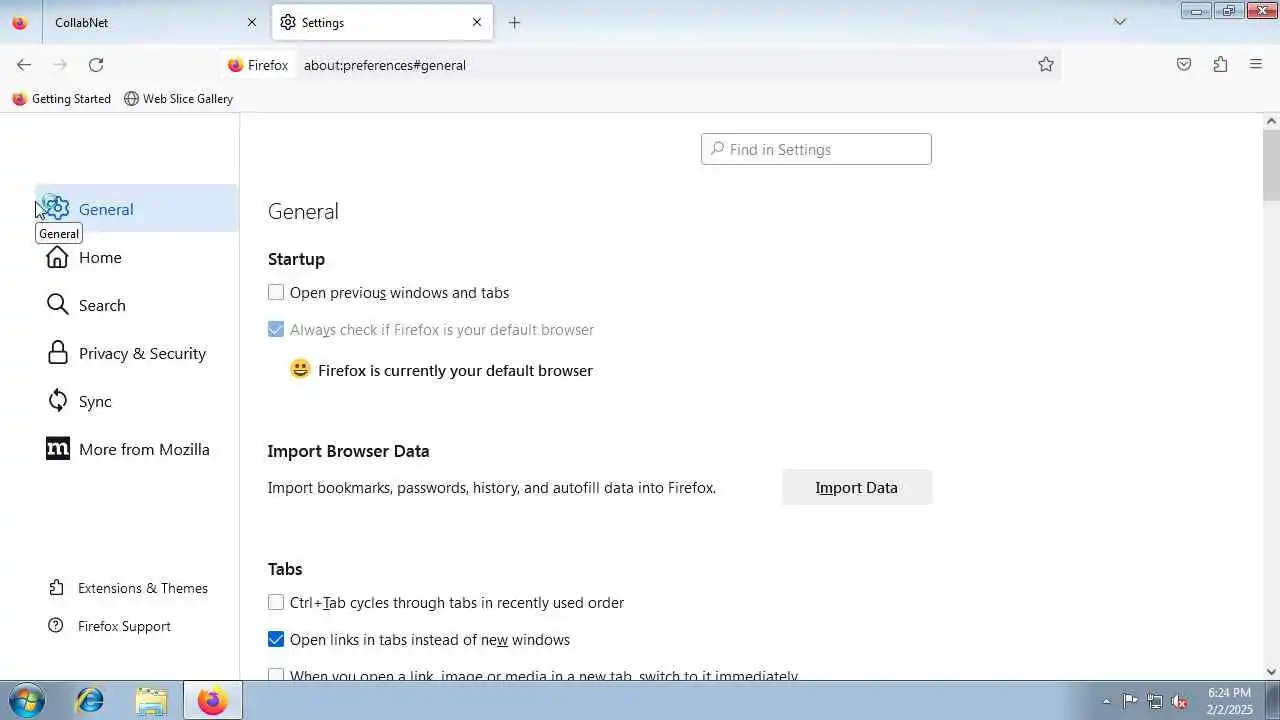Image resolution: width=1280 pixels, height=720 pixels.
Task: Click the muted volume tray icon
Action: click(1180, 701)
